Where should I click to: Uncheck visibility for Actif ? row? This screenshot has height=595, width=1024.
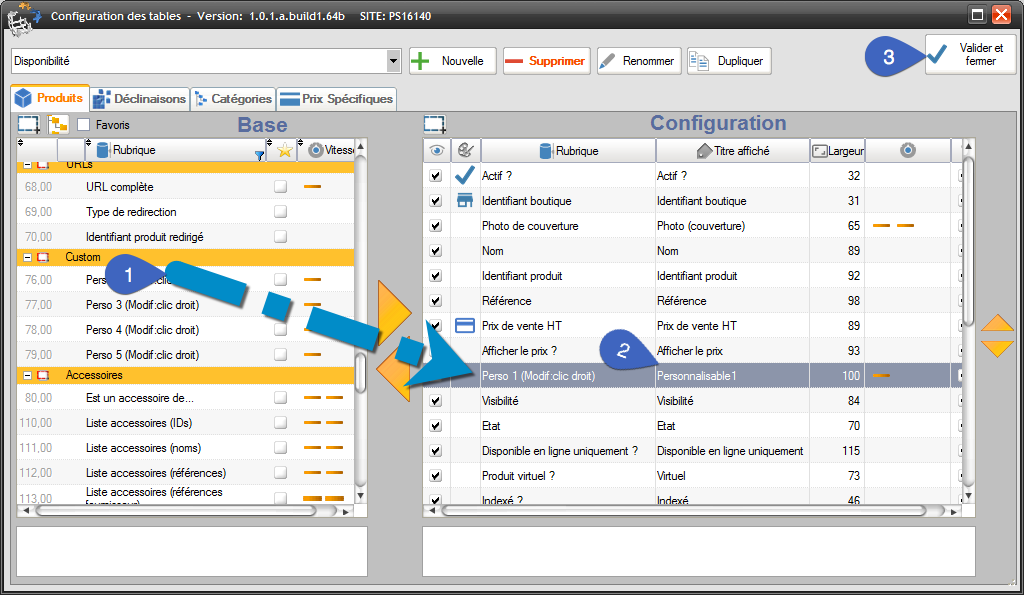point(435,176)
